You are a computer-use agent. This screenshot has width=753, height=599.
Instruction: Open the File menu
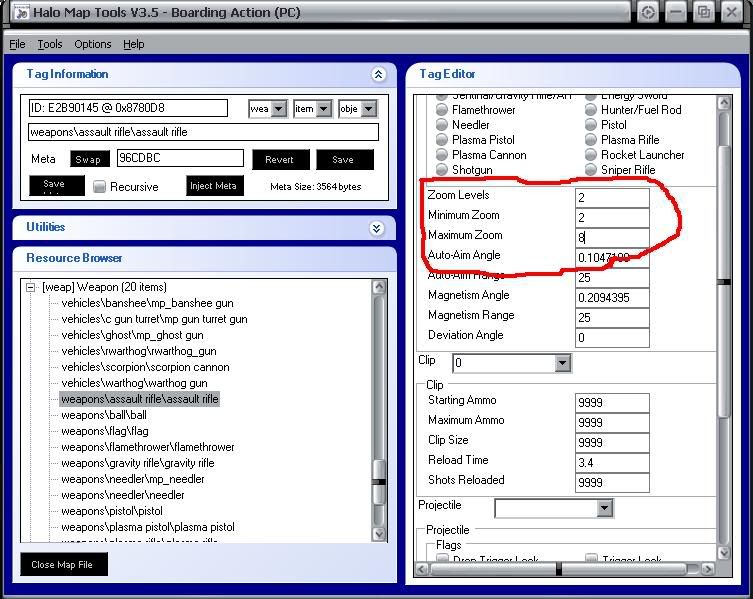pyautogui.click(x=17, y=44)
